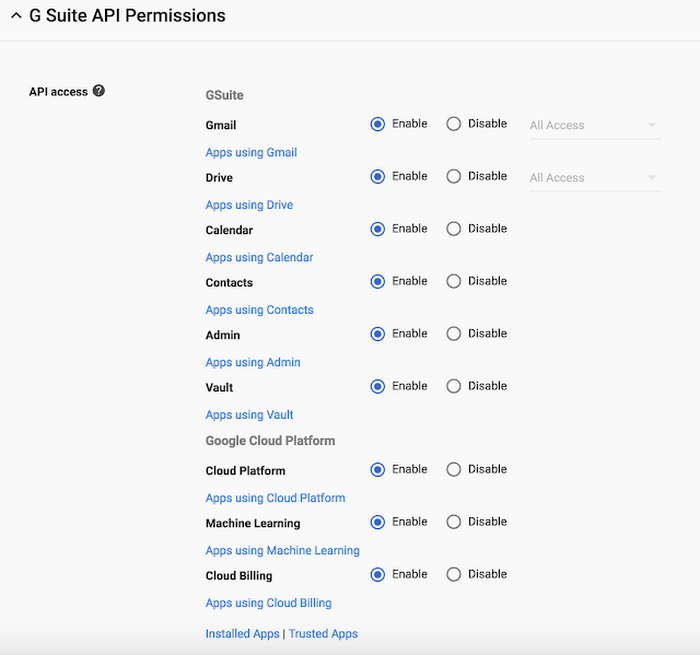This screenshot has width=700, height=655.
Task: Select Enable for Machine Learning
Action: click(378, 522)
